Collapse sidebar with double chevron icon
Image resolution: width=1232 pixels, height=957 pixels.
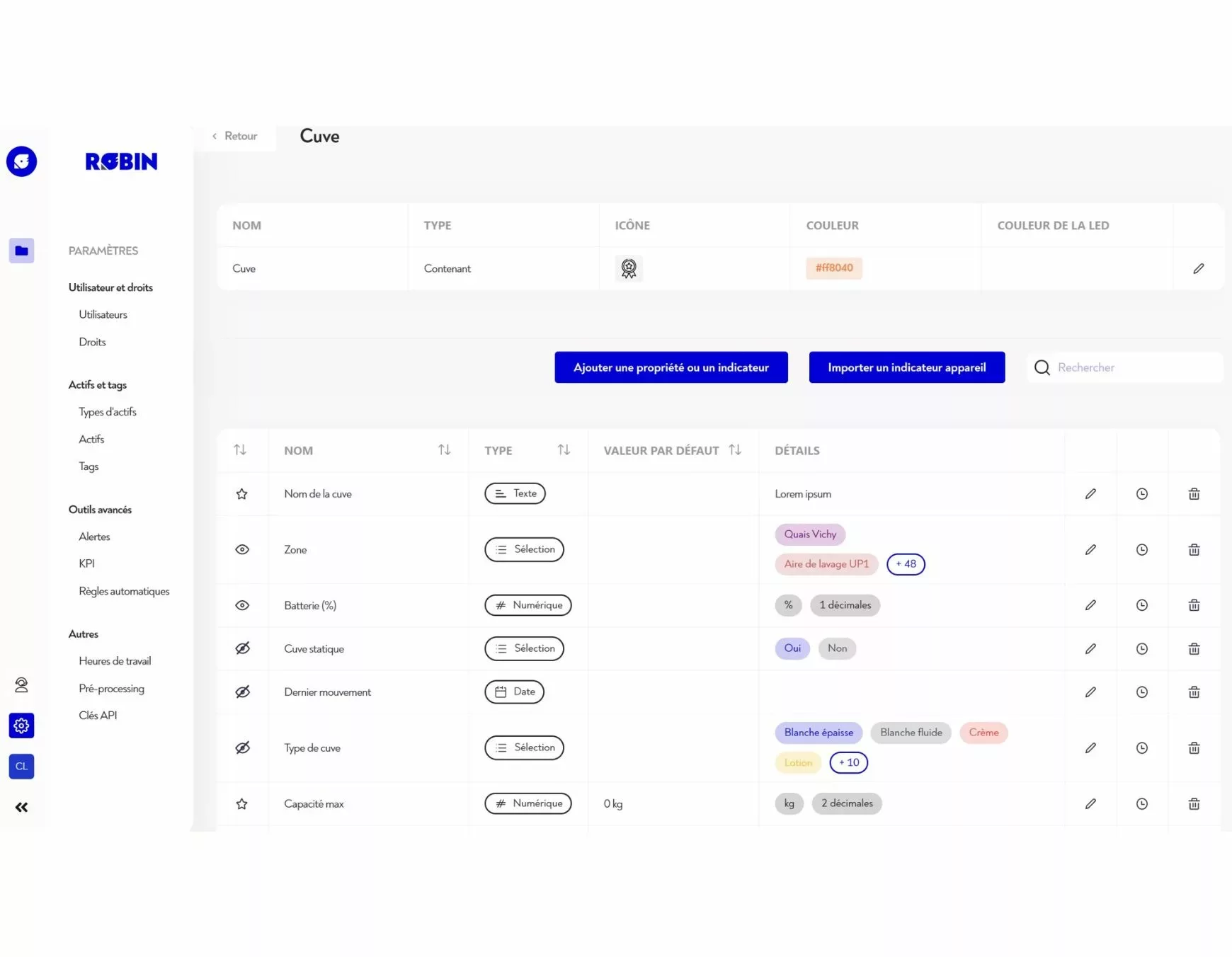[x=21, y=807]
